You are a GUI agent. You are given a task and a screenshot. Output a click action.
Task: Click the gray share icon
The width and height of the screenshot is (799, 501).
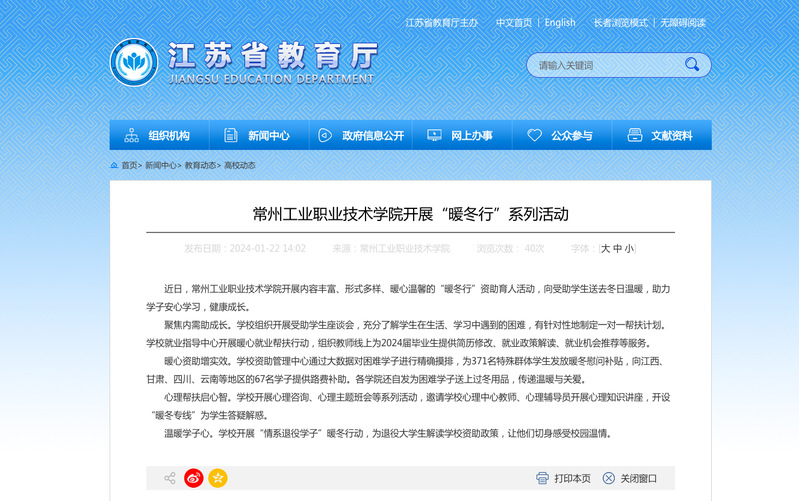(169, 478)
